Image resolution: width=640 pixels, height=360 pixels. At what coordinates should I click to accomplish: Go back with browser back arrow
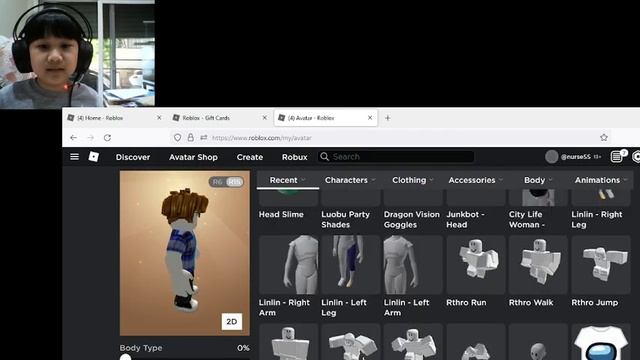click(x=73, y=138)
